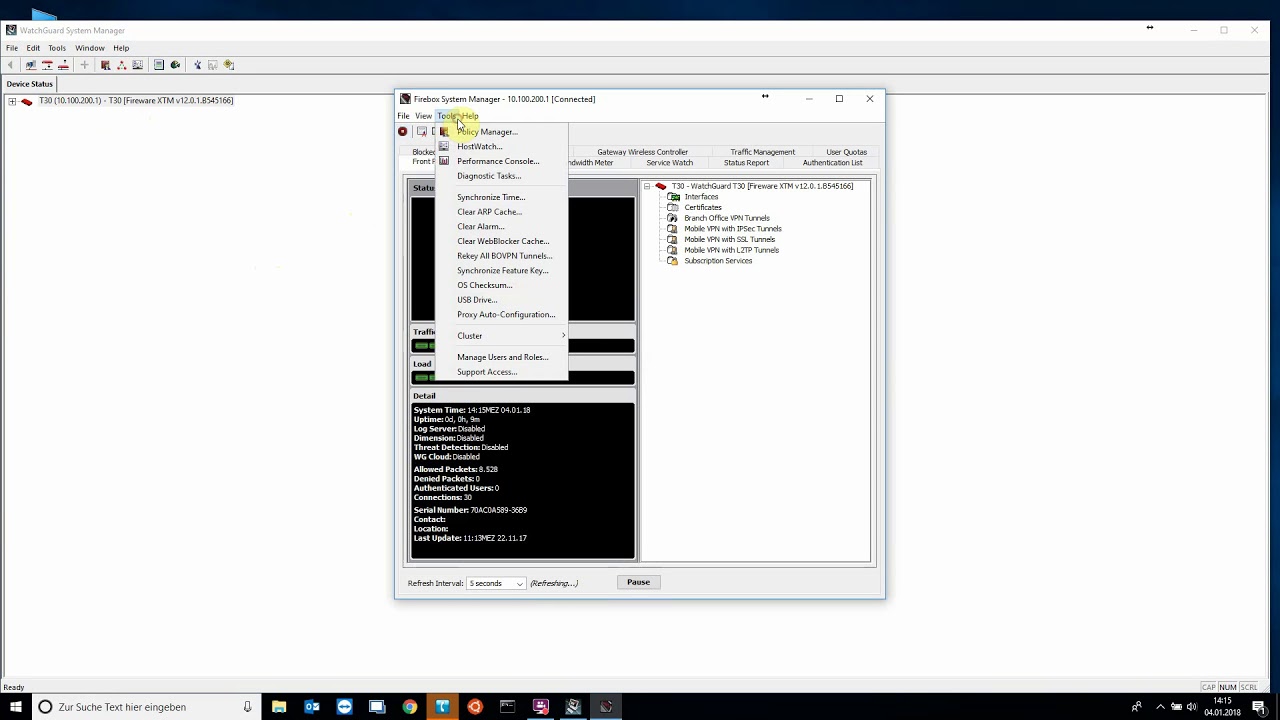Click the back arrow in WatchGuard System Manager toolbar
This screenshot has height=720, width=1280.
click(11, 65)
